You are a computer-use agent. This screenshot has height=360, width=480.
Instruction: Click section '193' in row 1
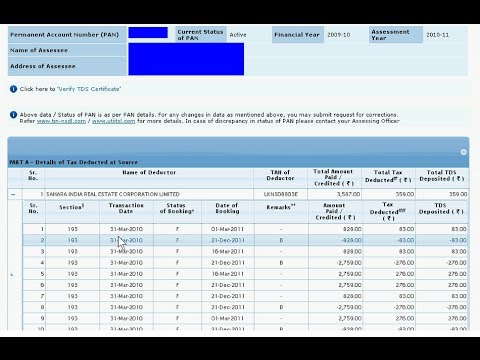pos(72,229)
